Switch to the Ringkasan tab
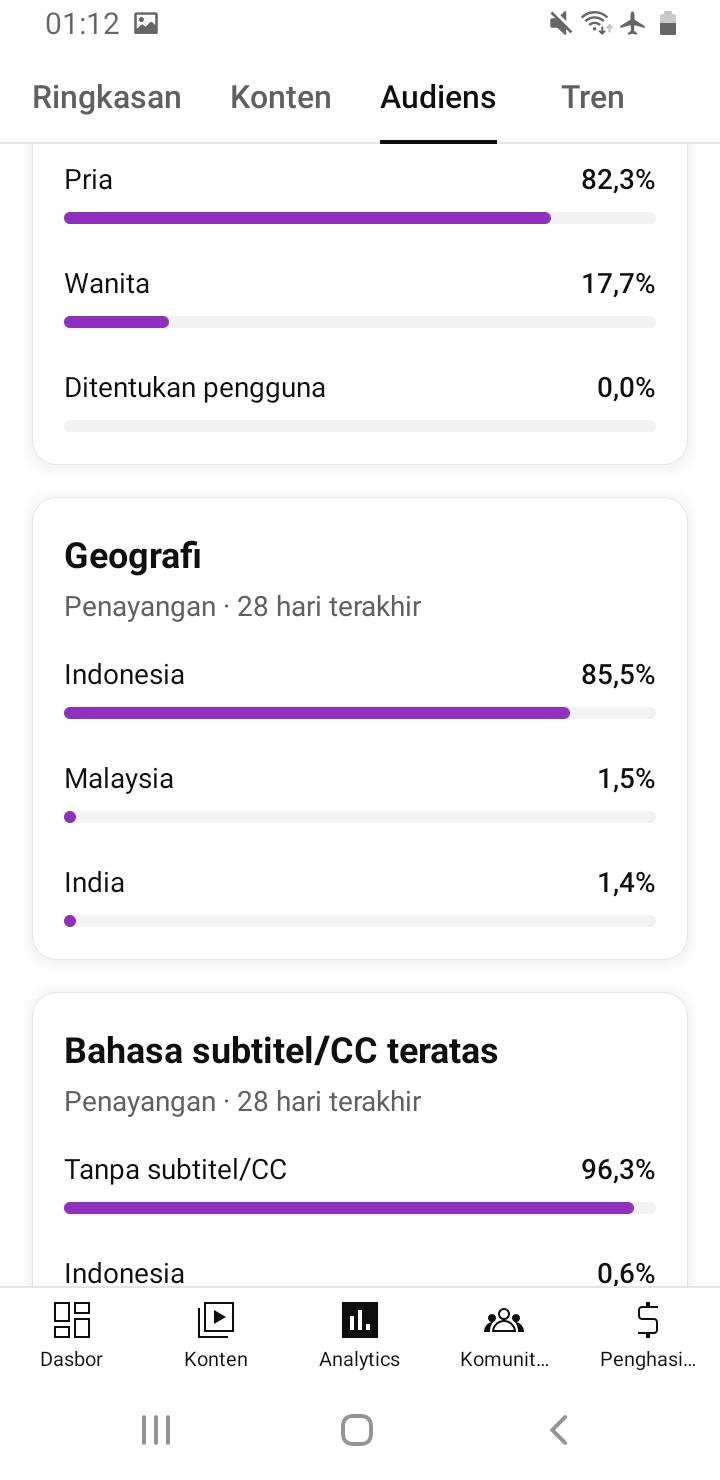Screen dimensions: 720x1480 point(107,97)
